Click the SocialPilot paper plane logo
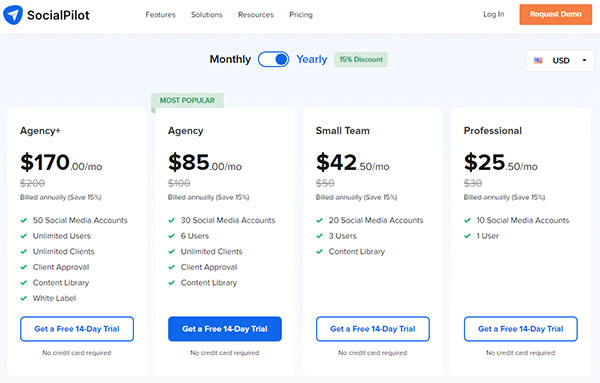The width and height of the screenshot is (600, 383). pyautogui.click(x=13, y=15)
